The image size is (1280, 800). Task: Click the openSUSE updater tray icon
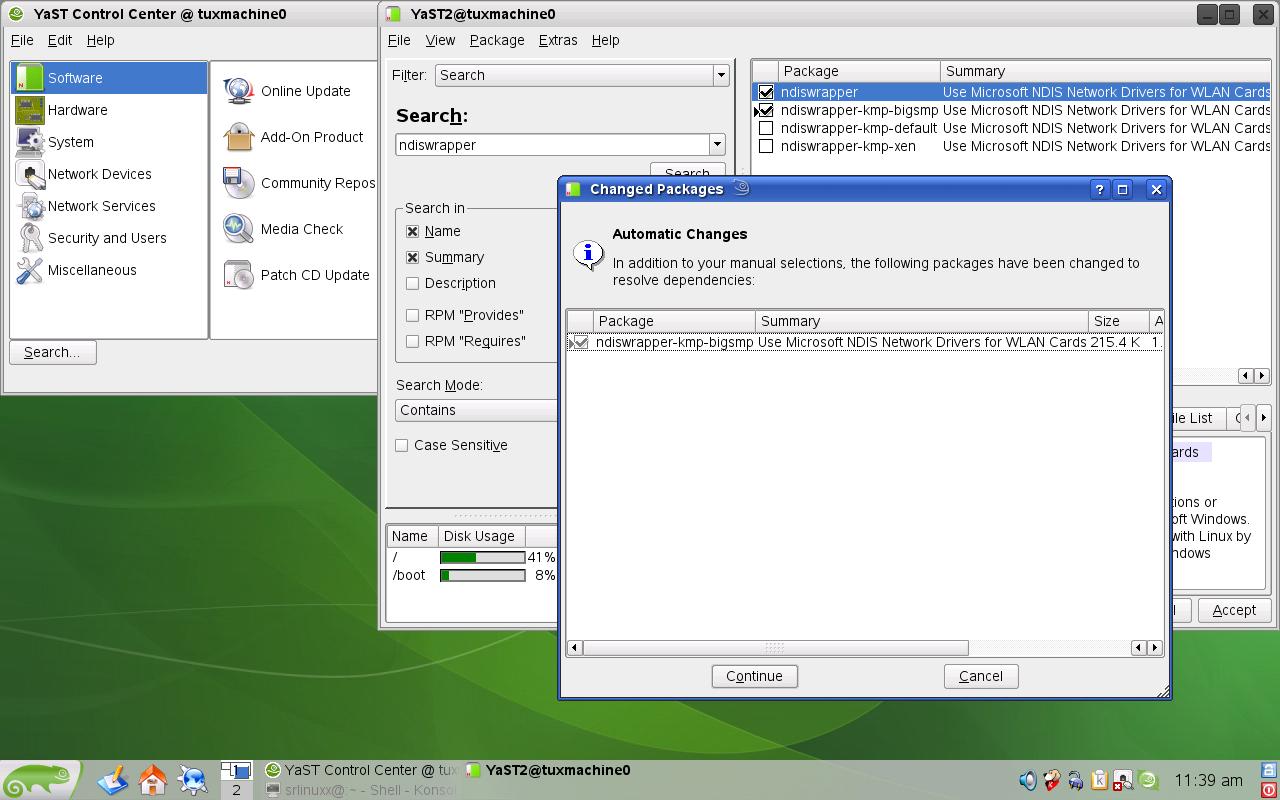click(1148, 780)
